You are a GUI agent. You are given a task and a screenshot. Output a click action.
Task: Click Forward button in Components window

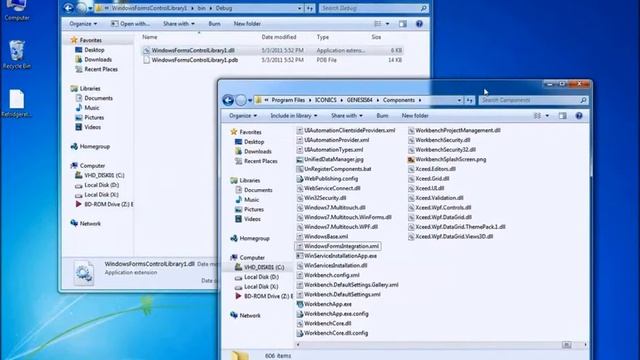pyautogui.click(x=241, y=100)
